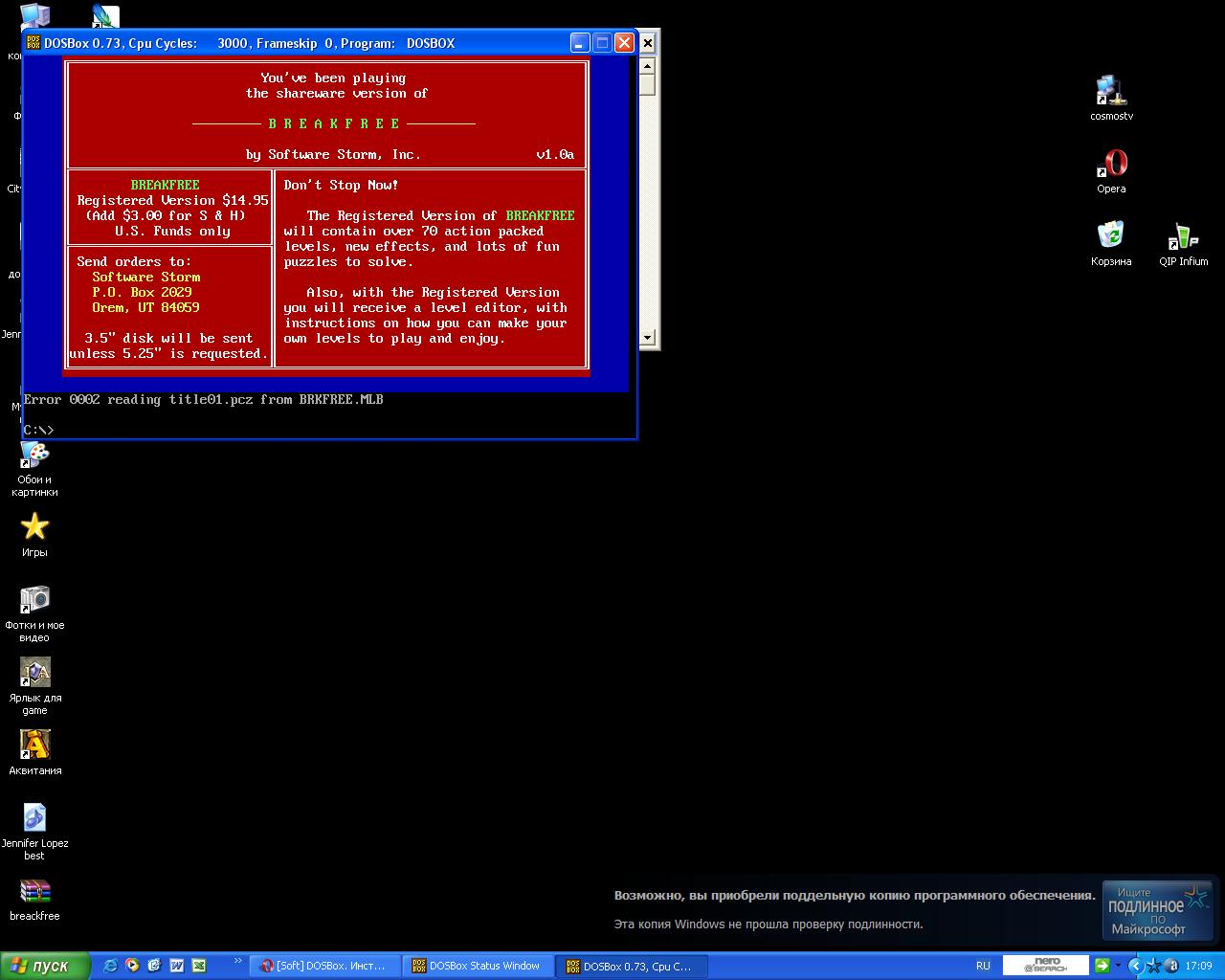
Task: Open Outlook Express from Quick Launch
Action: click(154, 966)
